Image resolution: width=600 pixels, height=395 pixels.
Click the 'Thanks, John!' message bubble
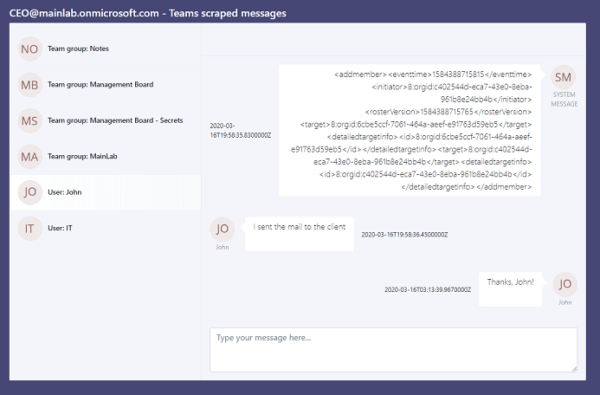[510, 289]
